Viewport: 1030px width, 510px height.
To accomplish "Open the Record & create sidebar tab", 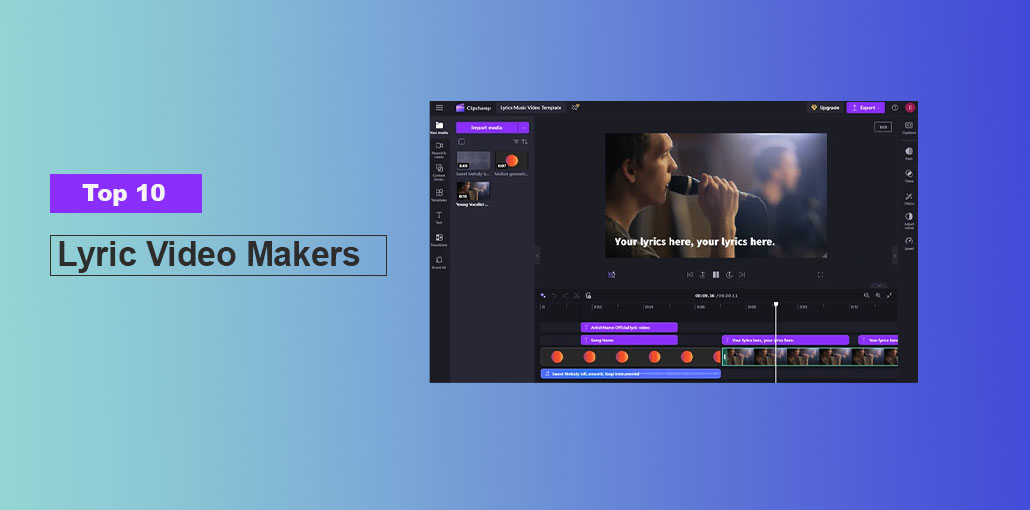I will pos(439,150).
